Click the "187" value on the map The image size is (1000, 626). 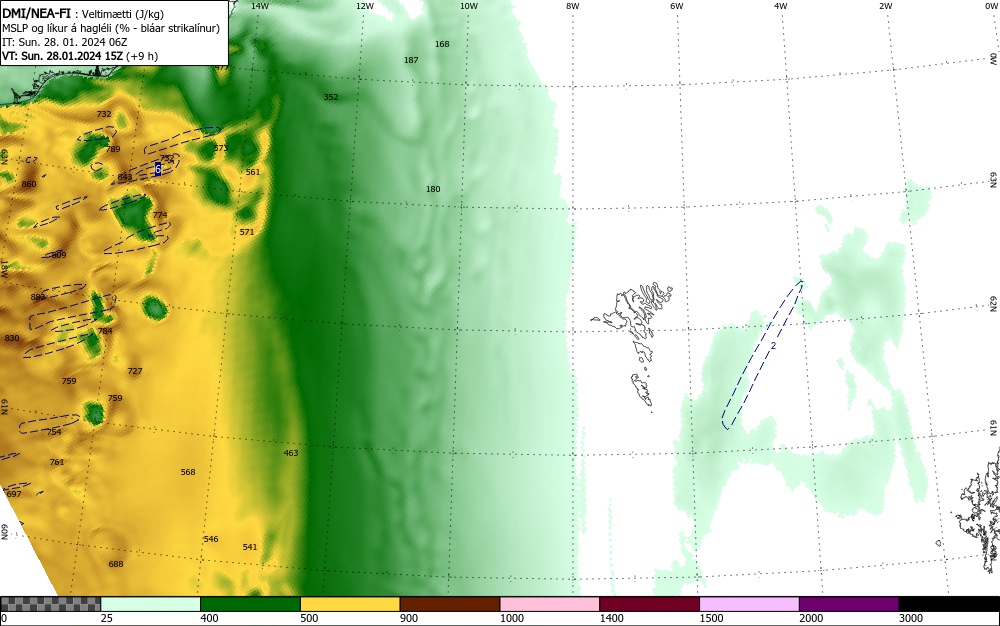coord(411,60)
